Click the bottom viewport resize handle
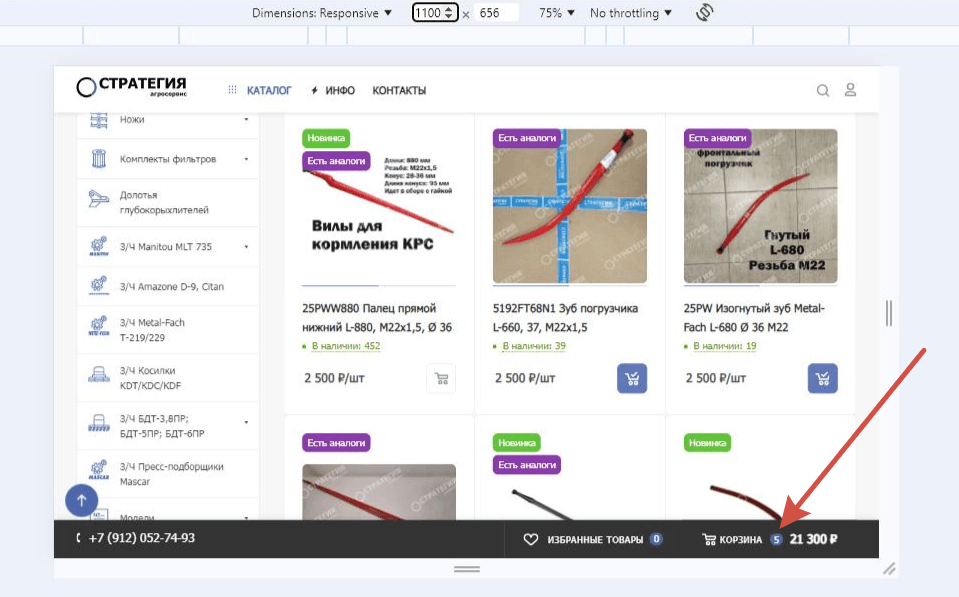The width and height of the screenshot is (959, 597). click(467, 569)
